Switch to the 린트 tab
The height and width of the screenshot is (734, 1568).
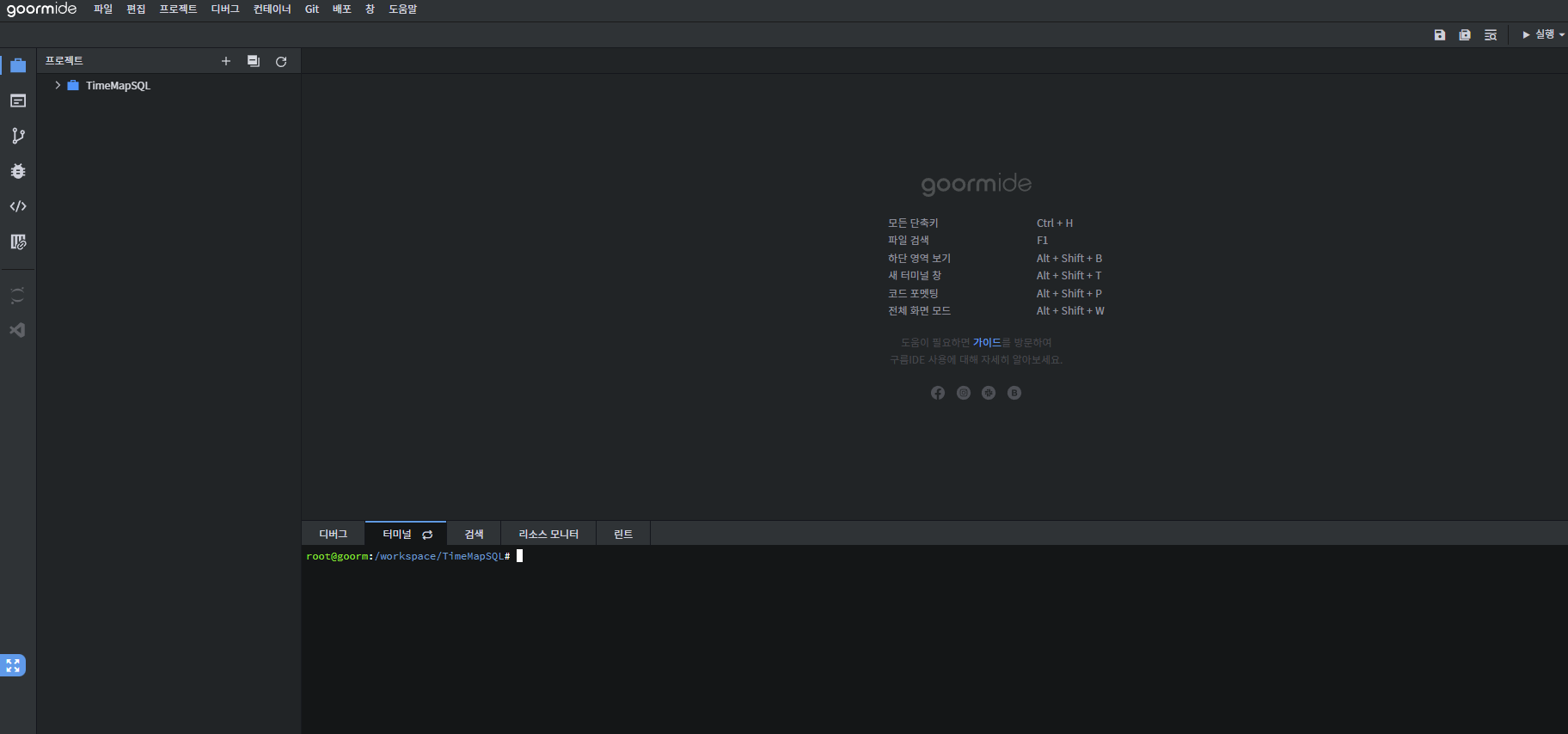click(x=623, y=534)
